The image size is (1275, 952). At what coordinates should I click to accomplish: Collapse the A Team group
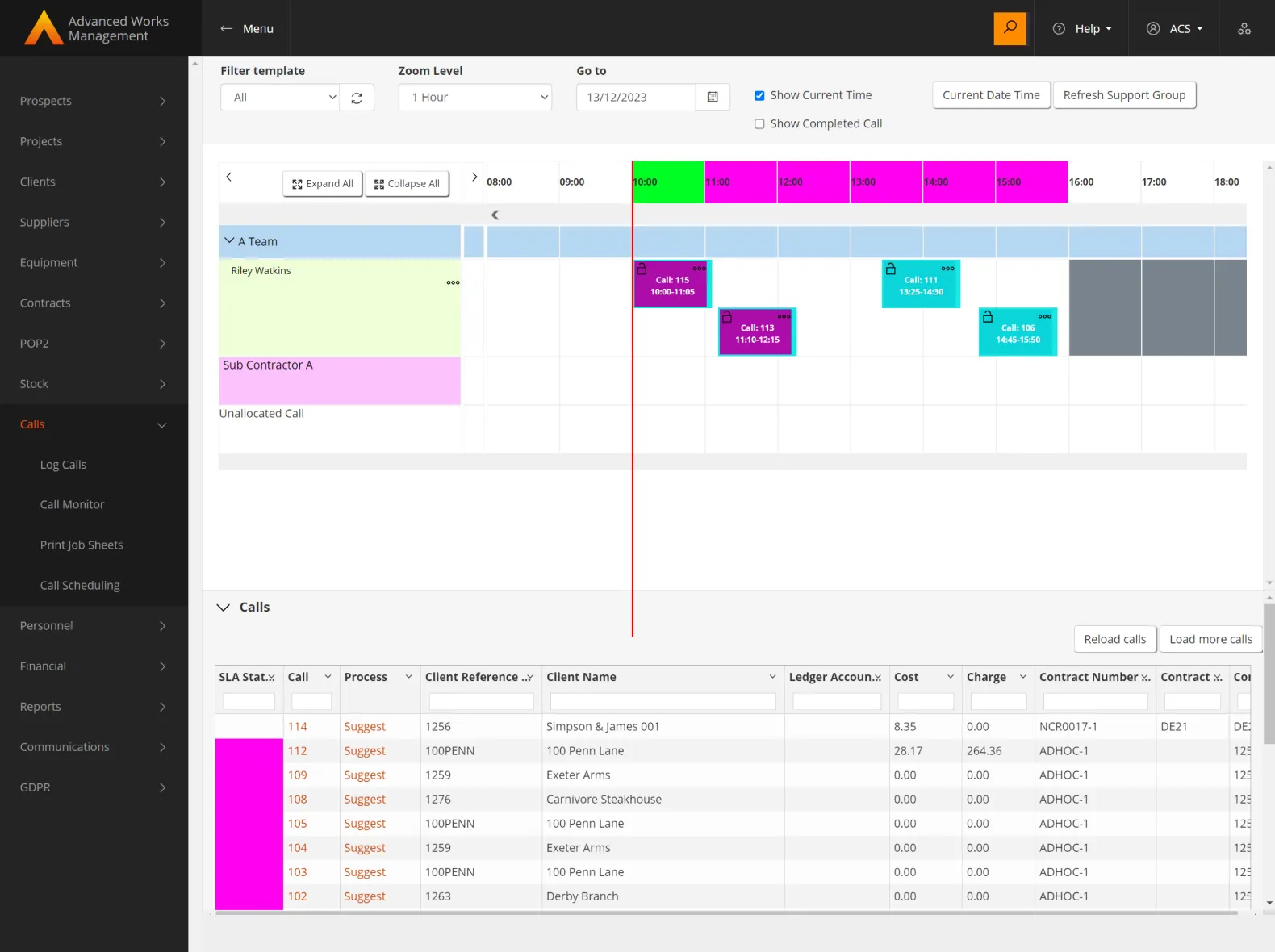click(x=229, y=240)
